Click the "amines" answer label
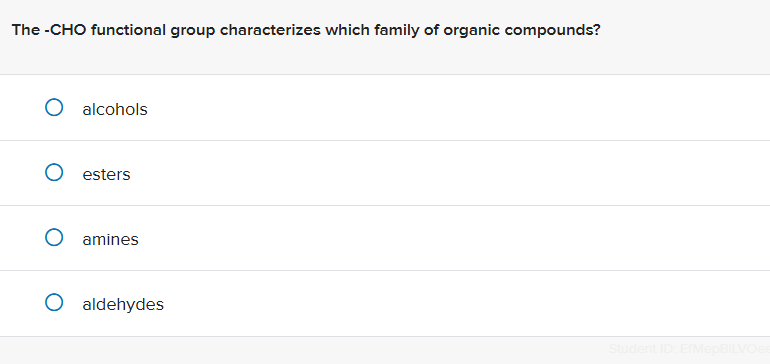770x364 pixels. pos(110,239)
